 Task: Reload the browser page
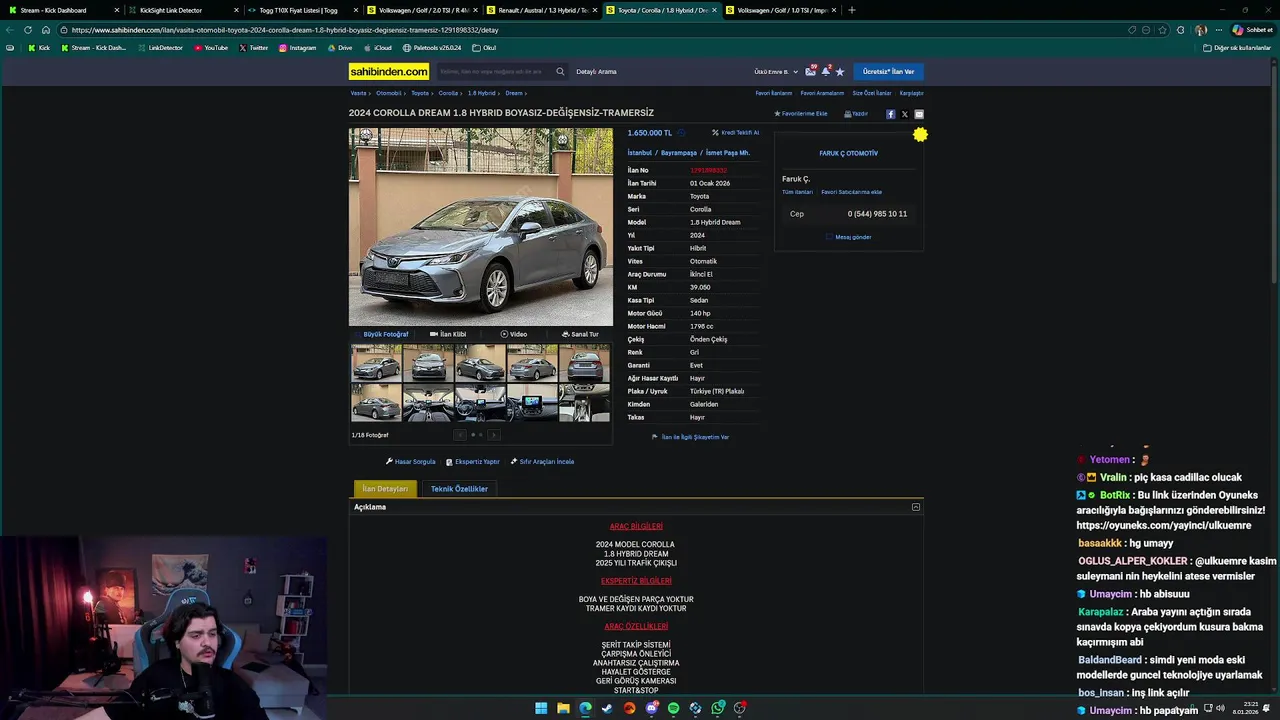click(28, 30)
